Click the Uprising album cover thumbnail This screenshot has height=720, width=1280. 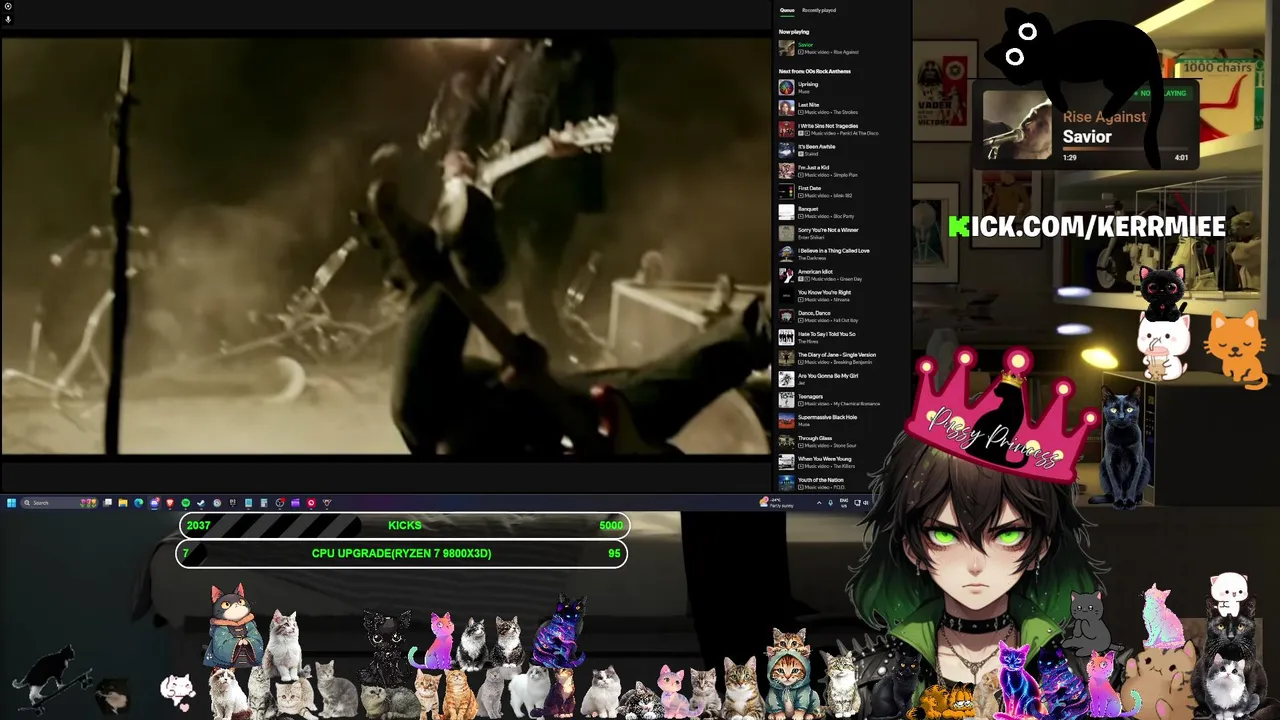(786, 87)
